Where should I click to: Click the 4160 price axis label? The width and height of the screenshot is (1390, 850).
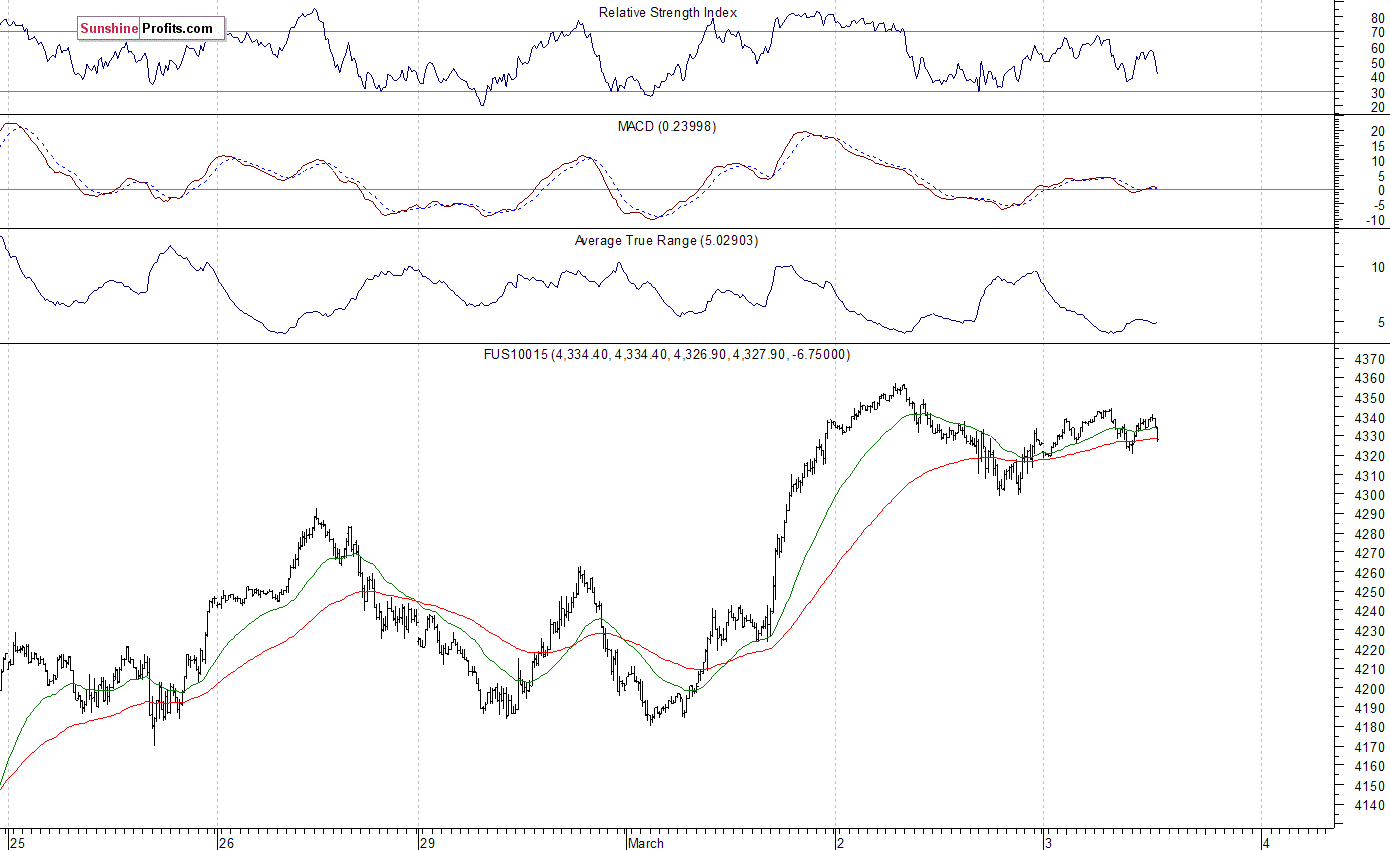(x=1369, y=766)
